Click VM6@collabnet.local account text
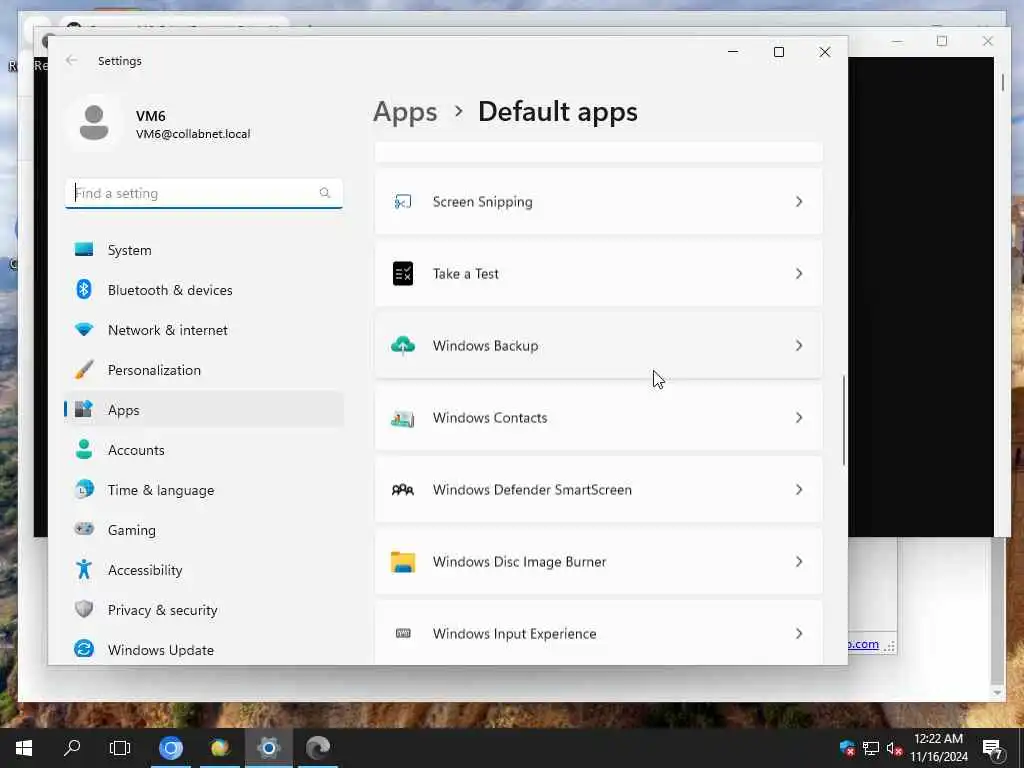Image resolution: width=1024 pixels, height=768 pixels. pyautogui.click(x=193, y=134)
